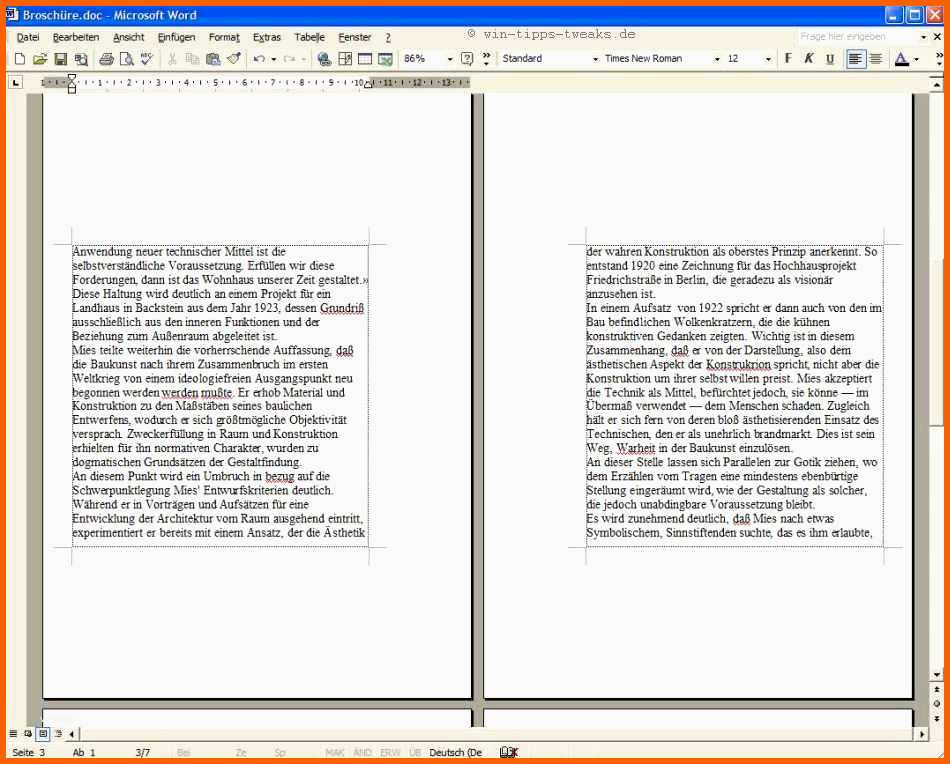Apply the font color A
Viewport: 950px width, 764px height.
pyautogui.click(x=902, y=59)
